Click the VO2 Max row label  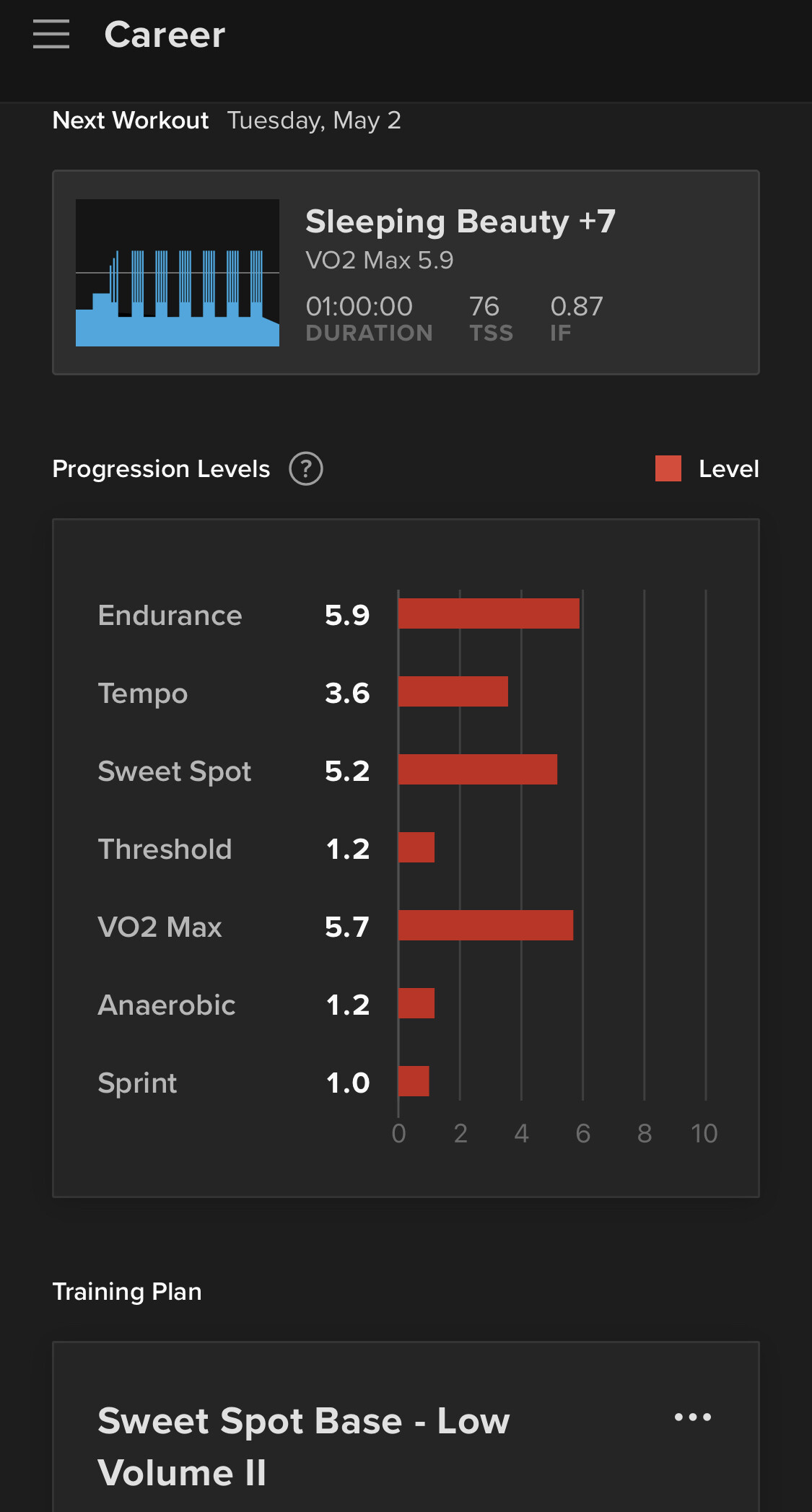point(160,927)
